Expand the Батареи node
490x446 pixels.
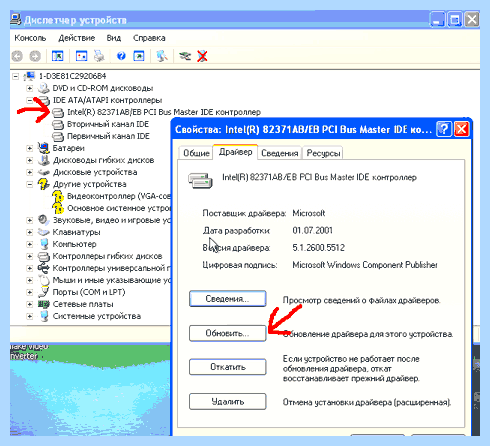(30, 148)
